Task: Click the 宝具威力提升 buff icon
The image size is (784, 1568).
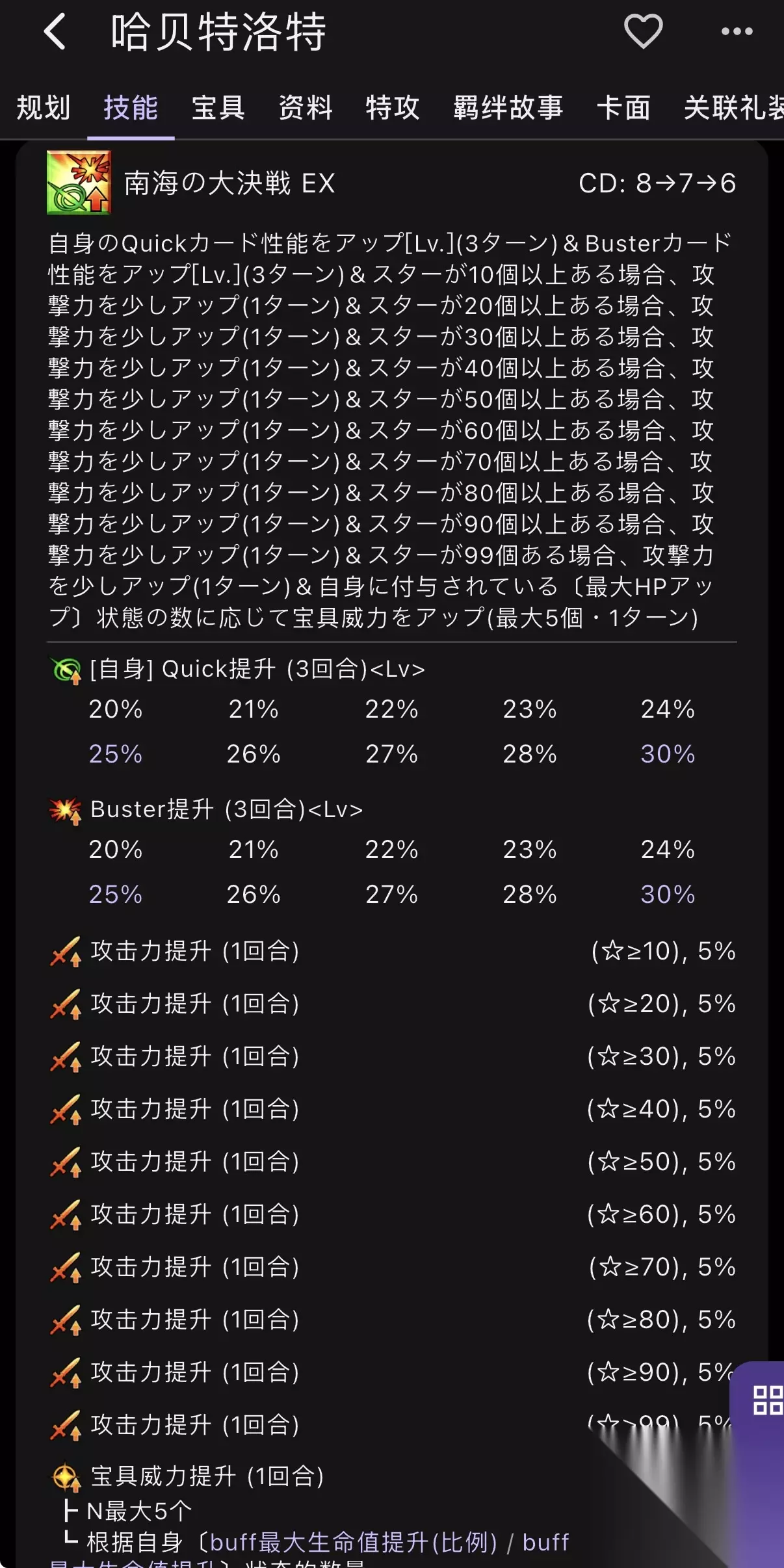Action: point(66,1477)
